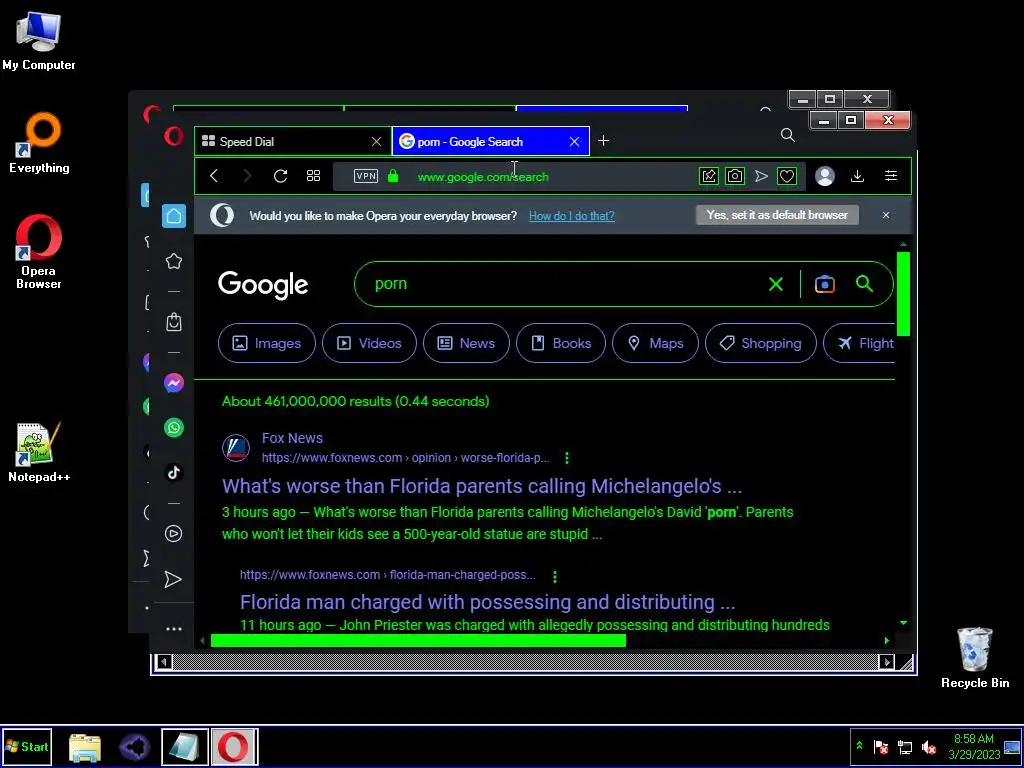Open the 'Florida man charged with possessing' result

pyautogui.click(x=487, y=601)
